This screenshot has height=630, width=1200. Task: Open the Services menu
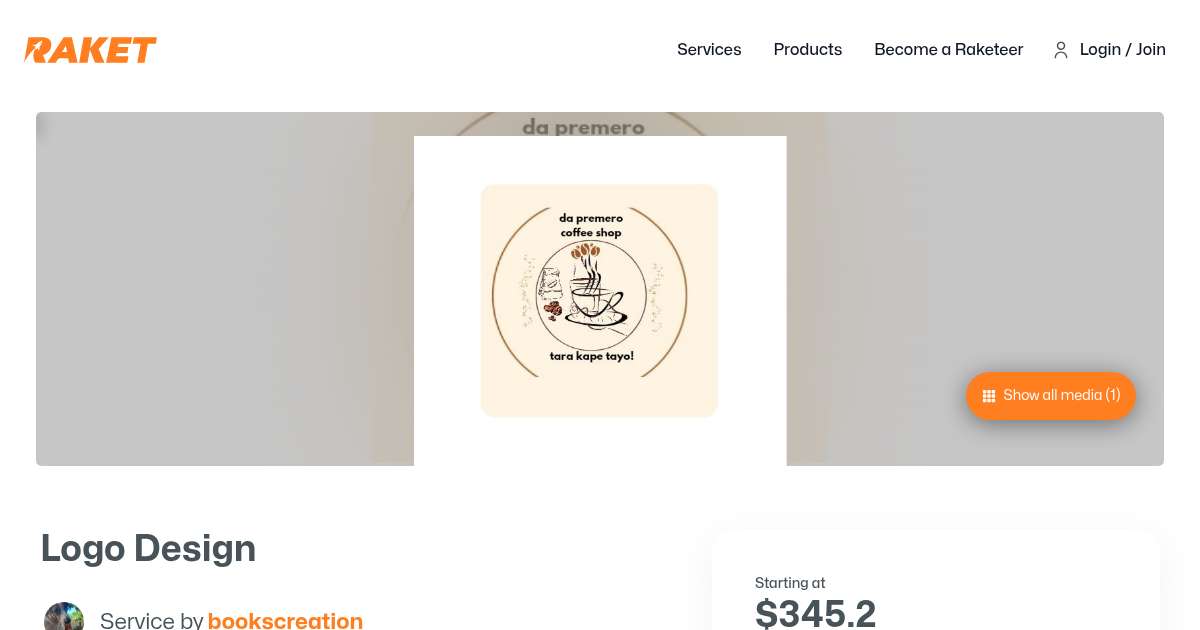[x=709, y=49]
